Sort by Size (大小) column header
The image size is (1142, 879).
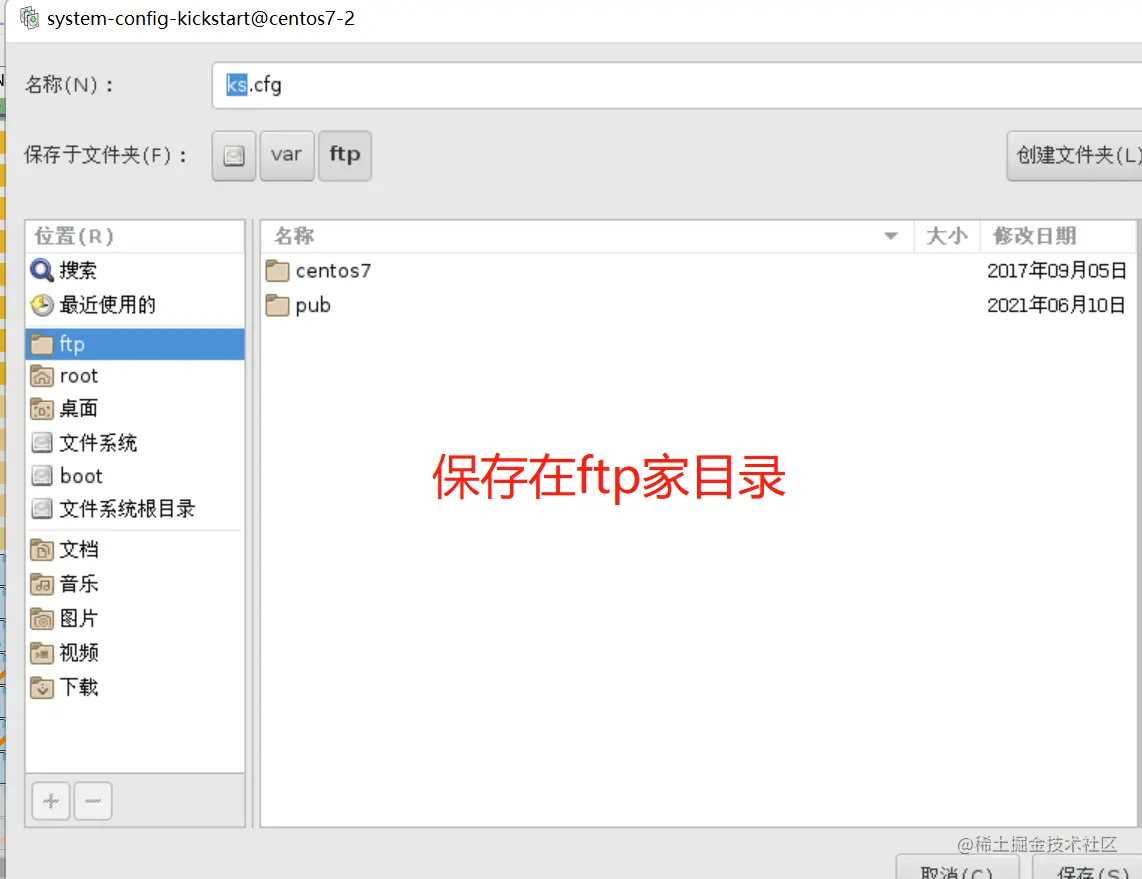pos(947,236)
